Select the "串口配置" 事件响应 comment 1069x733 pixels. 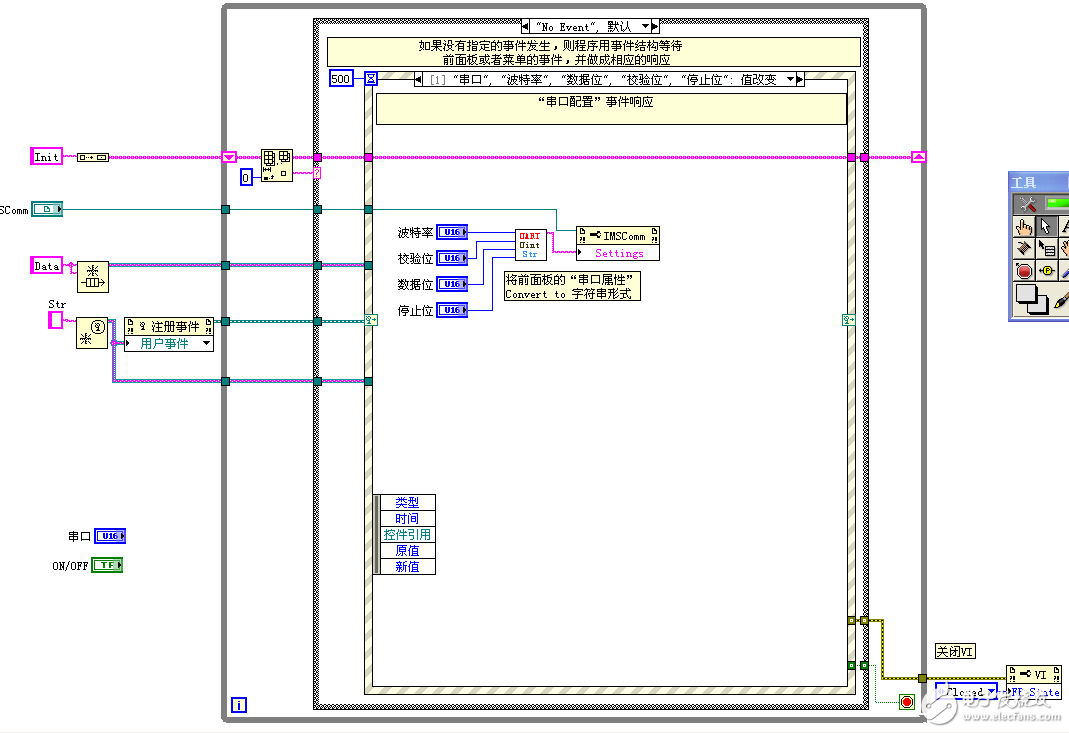tap(611, 108)
